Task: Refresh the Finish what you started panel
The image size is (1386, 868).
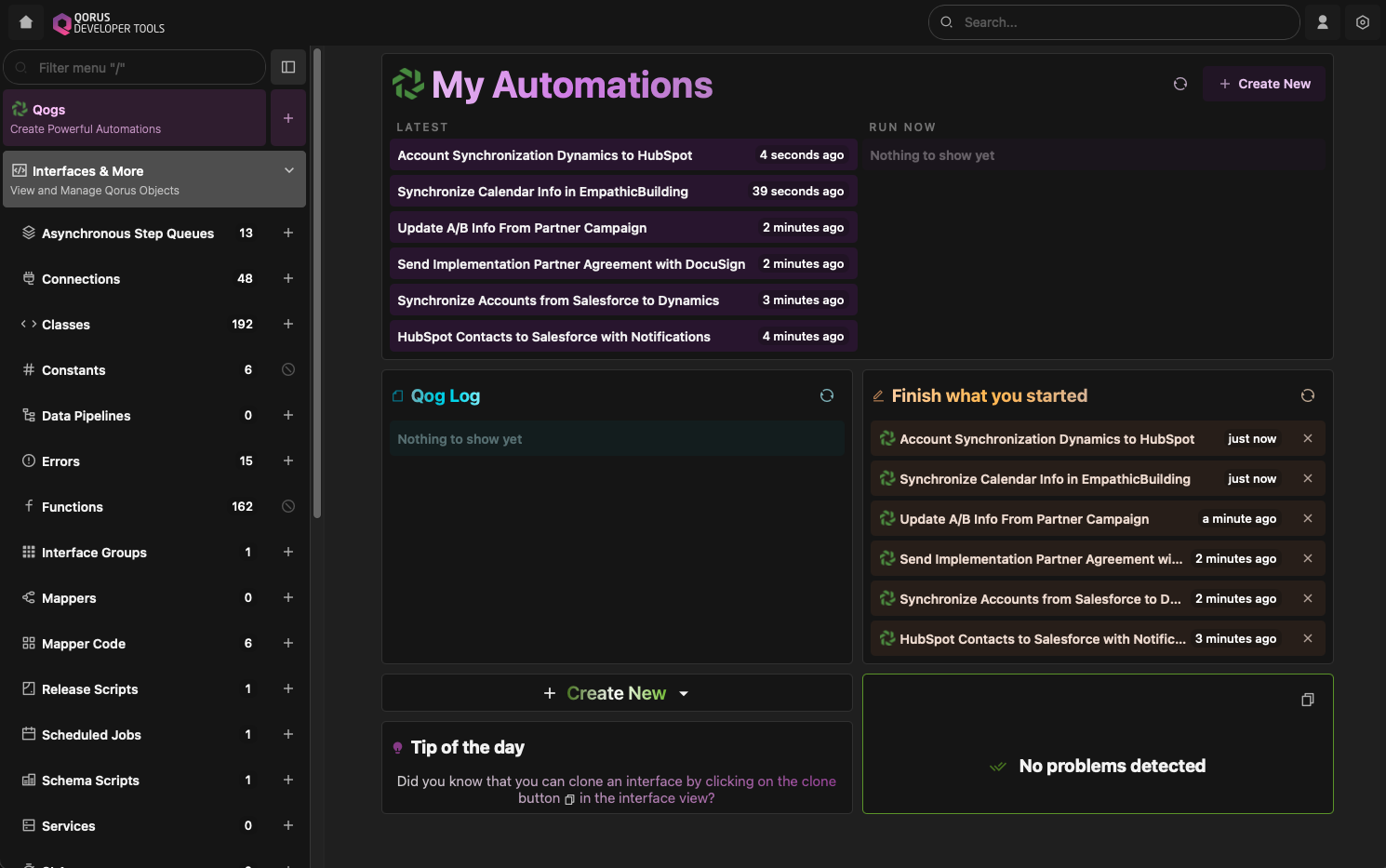Action: click(x=1308, y=395)
